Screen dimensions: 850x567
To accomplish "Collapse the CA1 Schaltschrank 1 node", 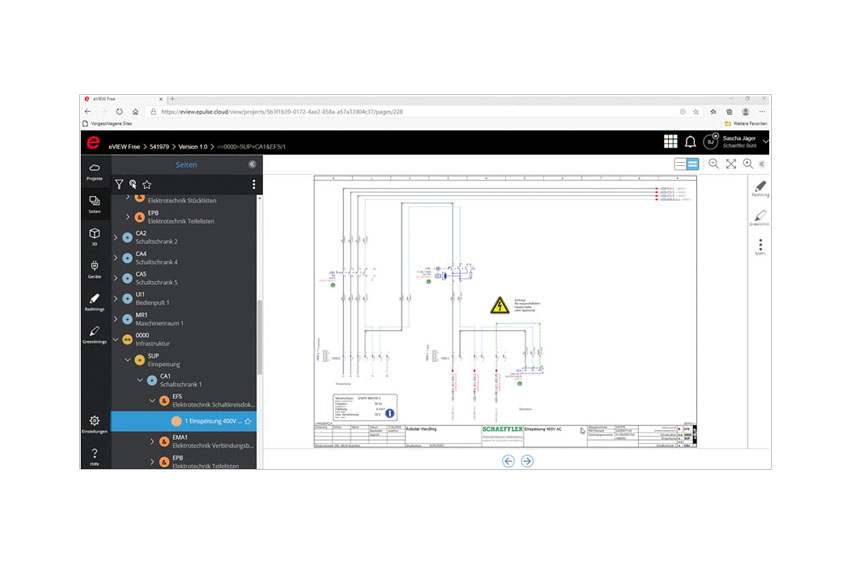I will pos(140,380).
